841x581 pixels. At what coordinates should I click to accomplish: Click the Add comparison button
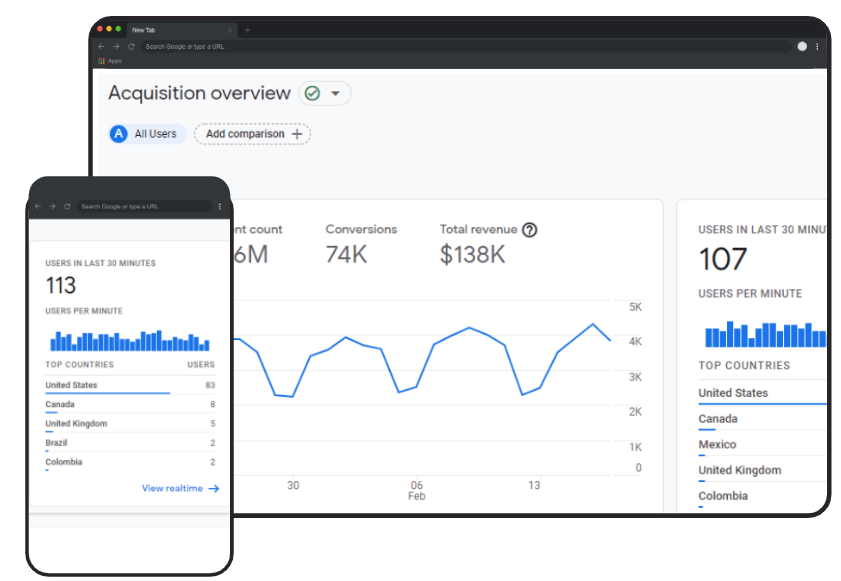252,133
